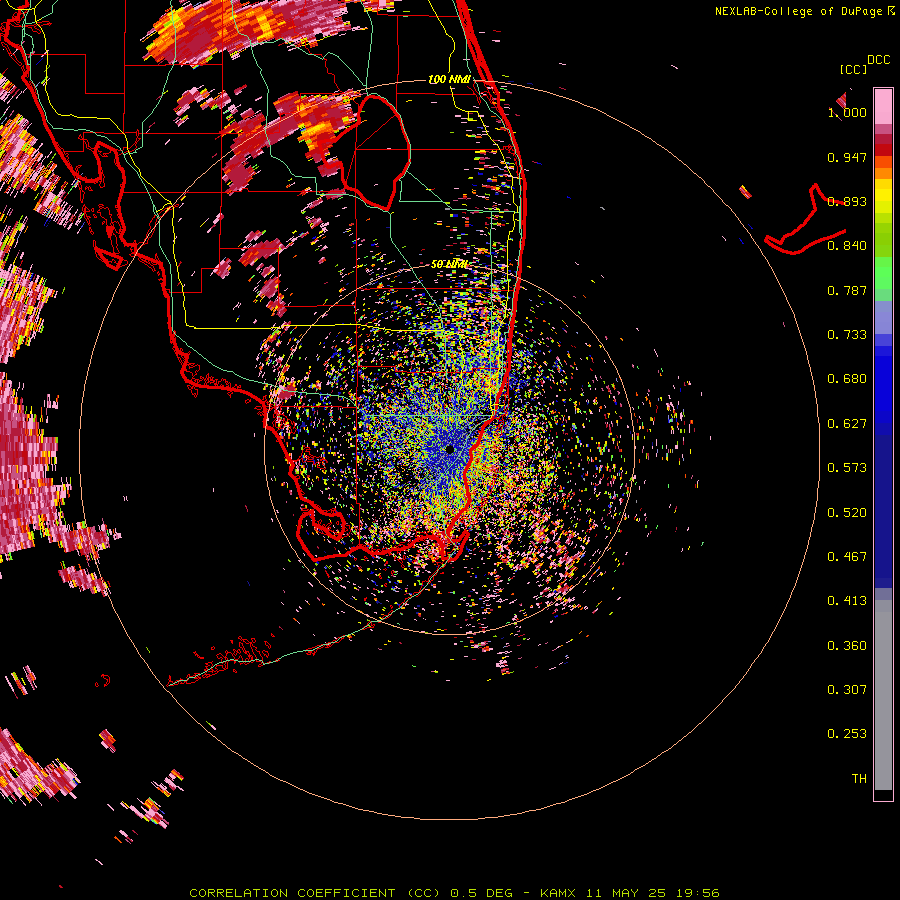Screen dimensions: 900x900
Task: Pick the red color bar segment near 0.947
Action: coord(883,150)
